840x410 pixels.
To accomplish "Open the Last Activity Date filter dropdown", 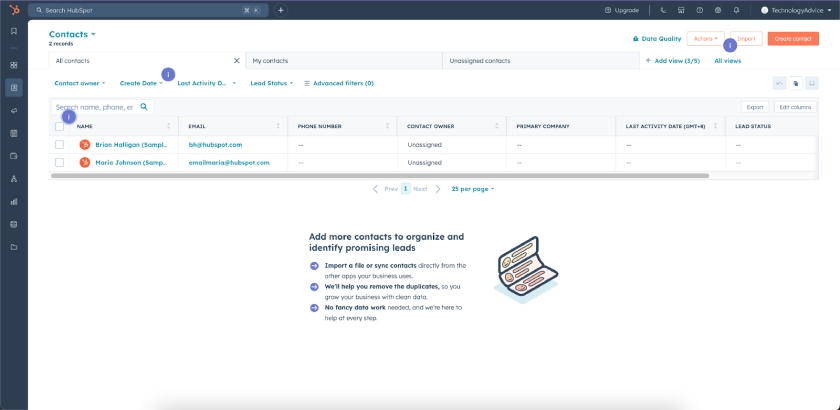I will (207, 83).
